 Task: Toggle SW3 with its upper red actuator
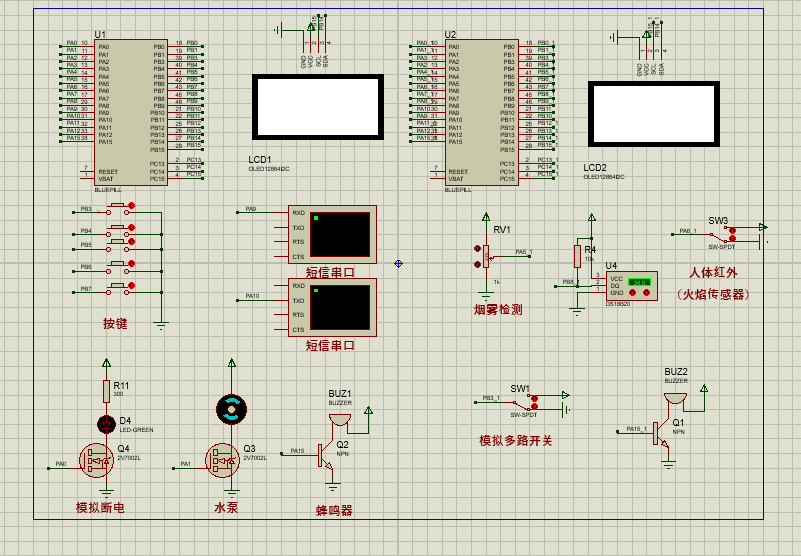pos(733,230)
